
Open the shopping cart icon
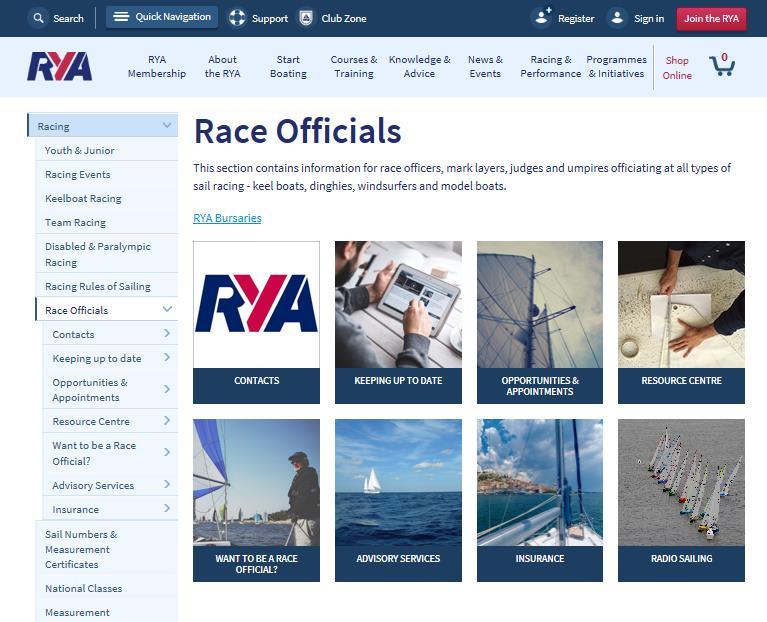(x=722, y=65)
